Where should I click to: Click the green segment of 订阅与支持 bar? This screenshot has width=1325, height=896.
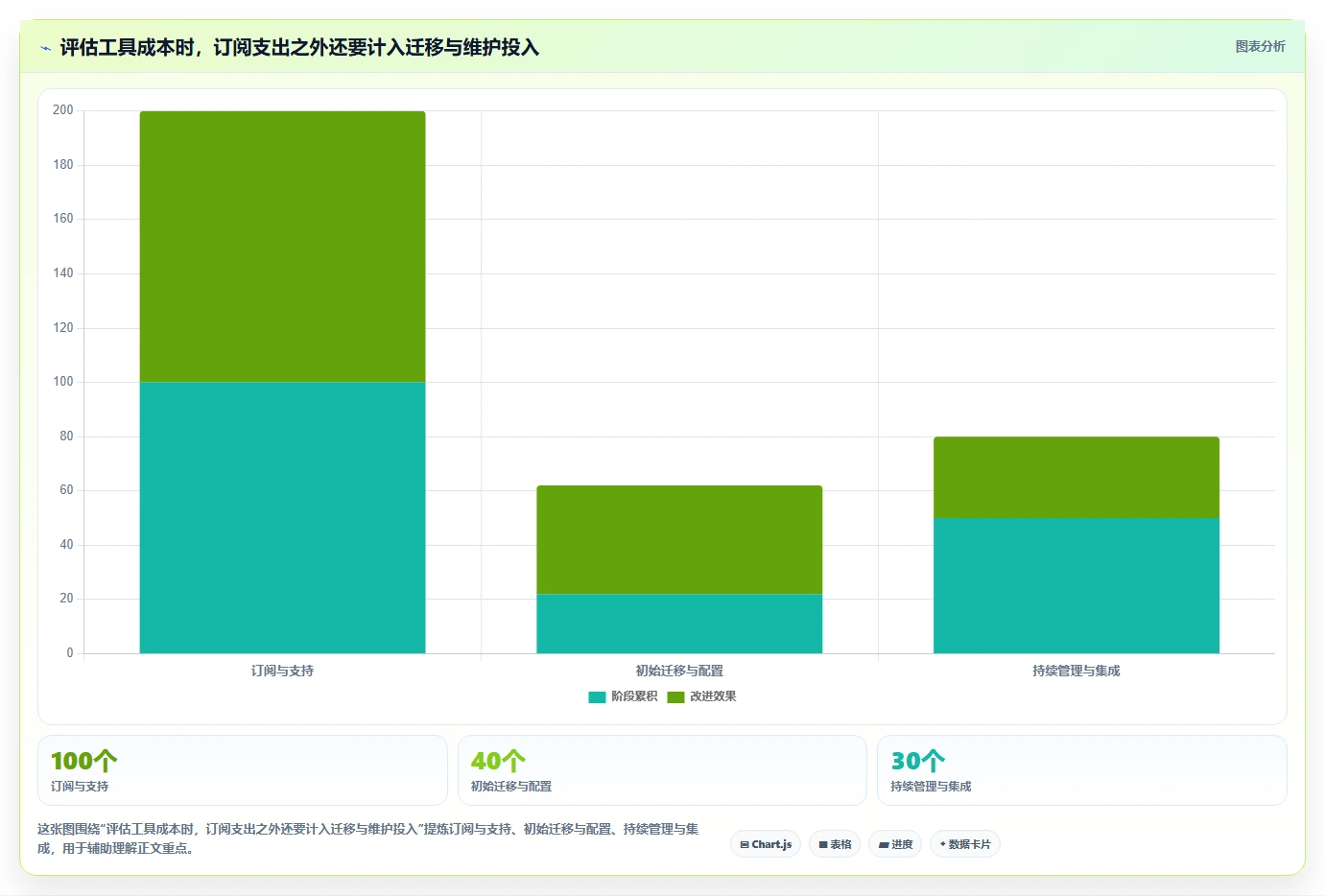point(282,247)
